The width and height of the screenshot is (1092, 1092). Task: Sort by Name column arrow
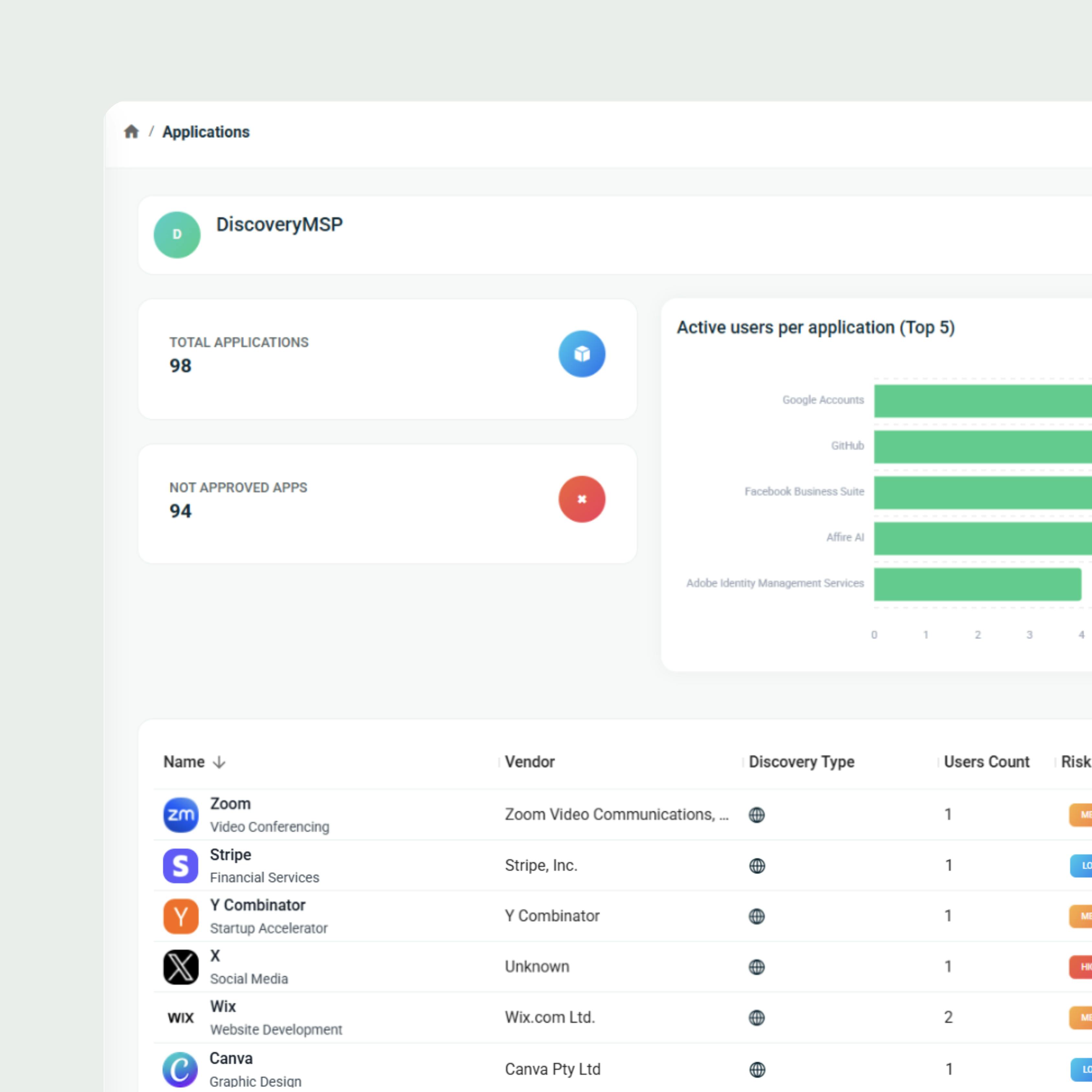point(219,762)
